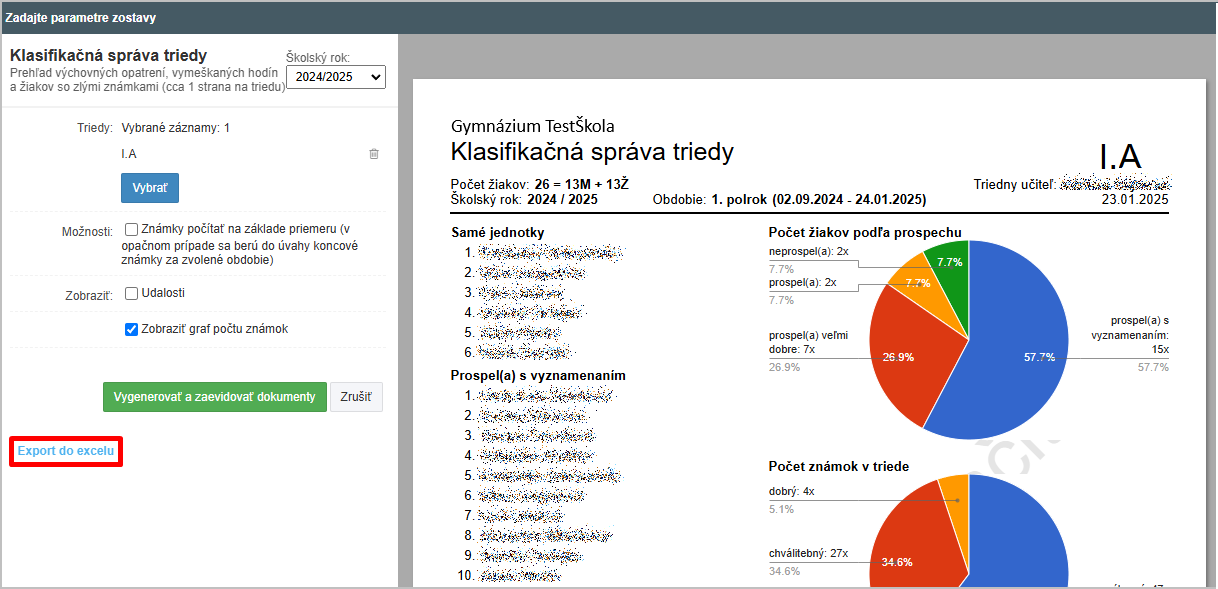Click the date 23.01.2025 in the preview
Image resolution: width=1218 pixels, height=589 pixels.
[x=1135, y=199]
